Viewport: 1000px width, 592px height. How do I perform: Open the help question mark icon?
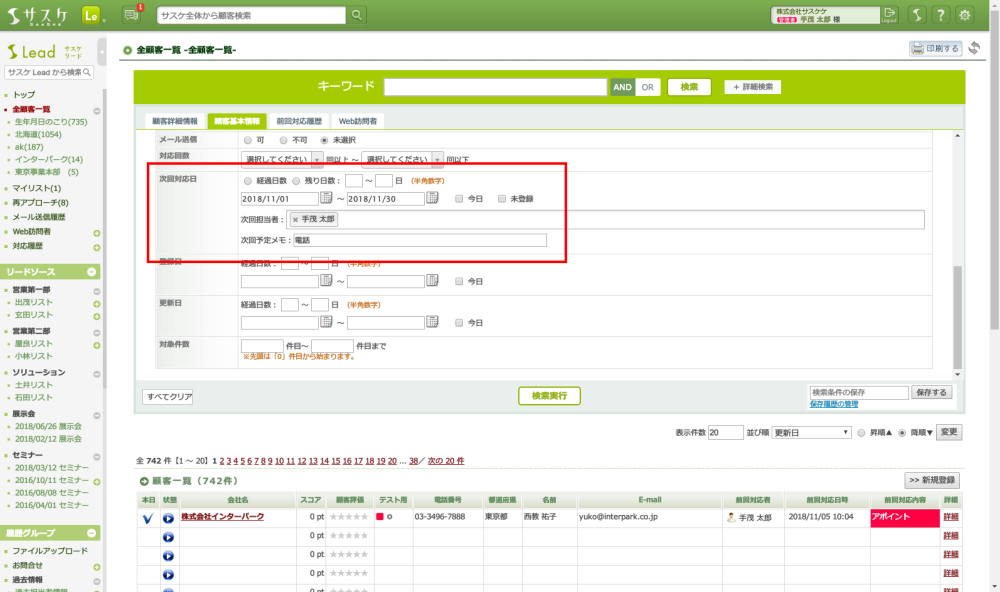[x=941, y=15]
